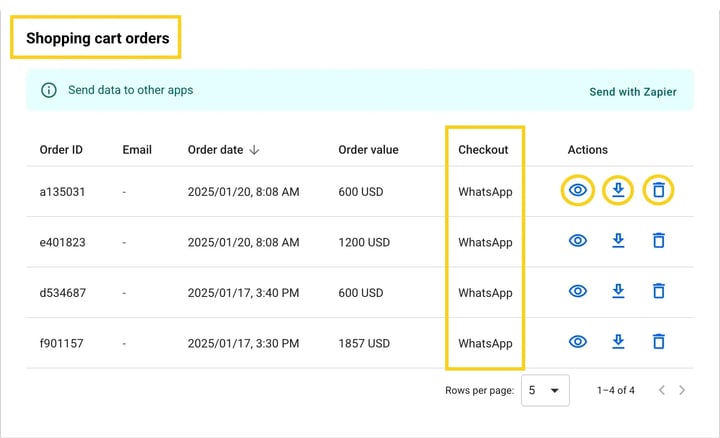The width and height of the screenshot is (720, 438).
Task: Click the 1857 USD order value
Action: 364,343
